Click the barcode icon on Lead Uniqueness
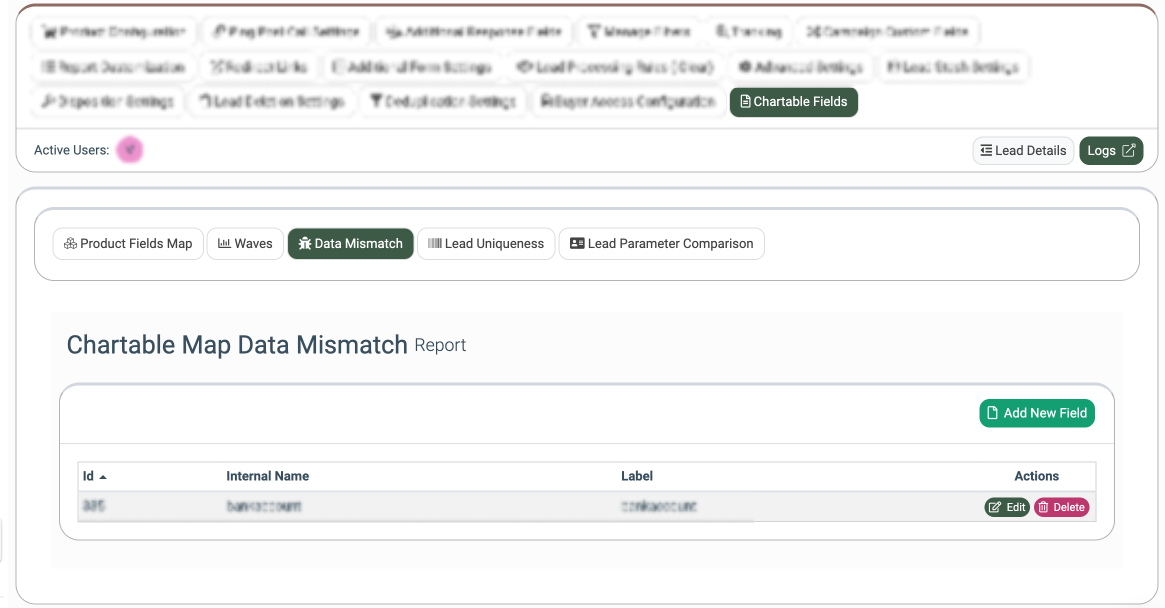Screen dimensions: 1165x608 (x=435, y=244)
